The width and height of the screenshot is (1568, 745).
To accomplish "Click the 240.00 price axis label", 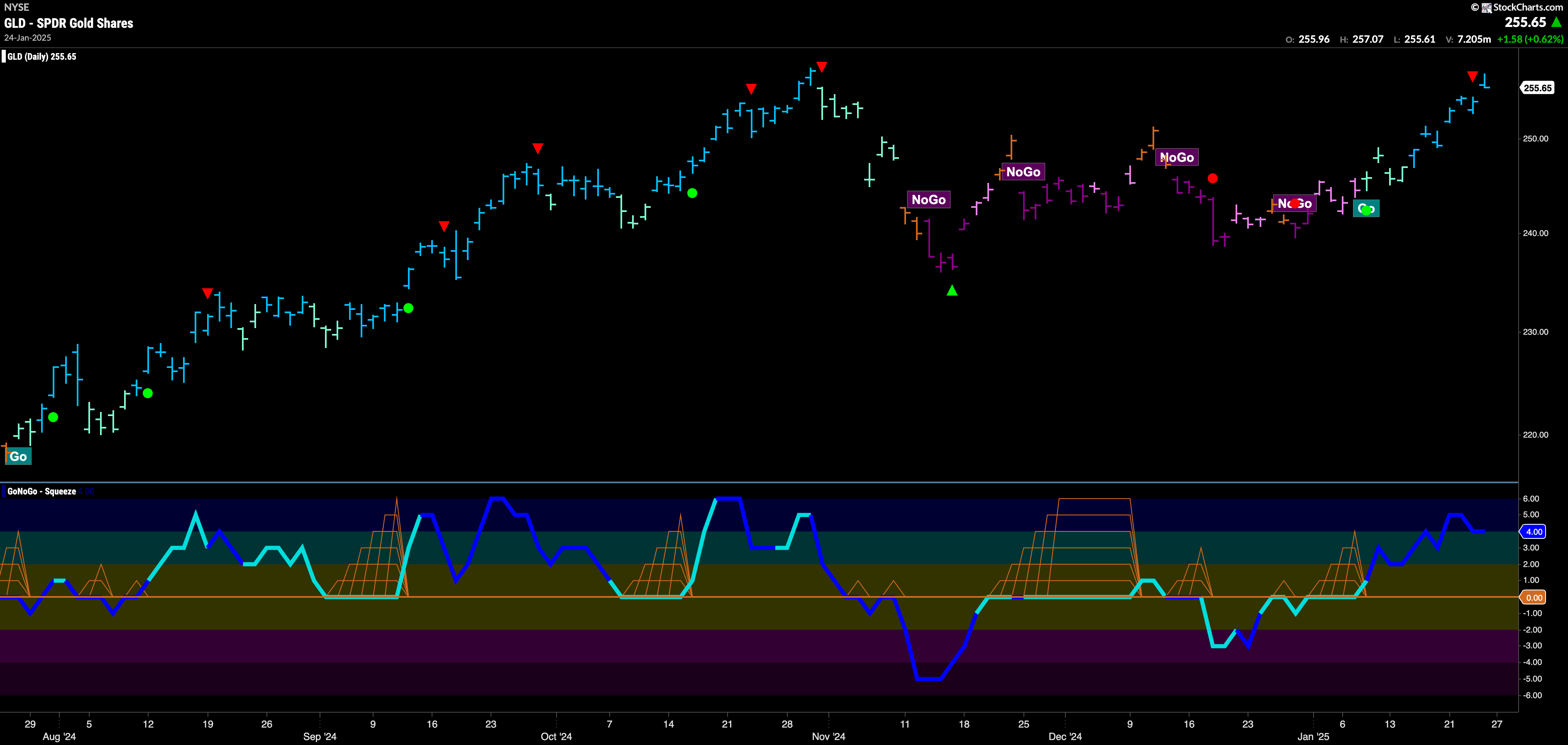I will pyautogui.click(x=1535, y=233).
